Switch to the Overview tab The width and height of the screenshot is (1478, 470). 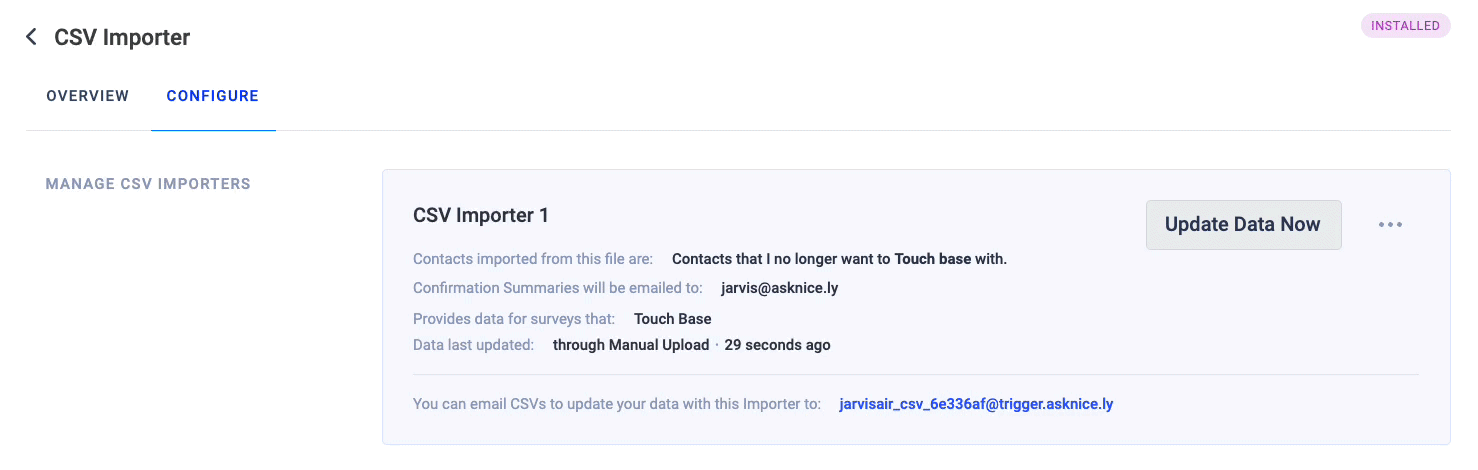(88, 96)
